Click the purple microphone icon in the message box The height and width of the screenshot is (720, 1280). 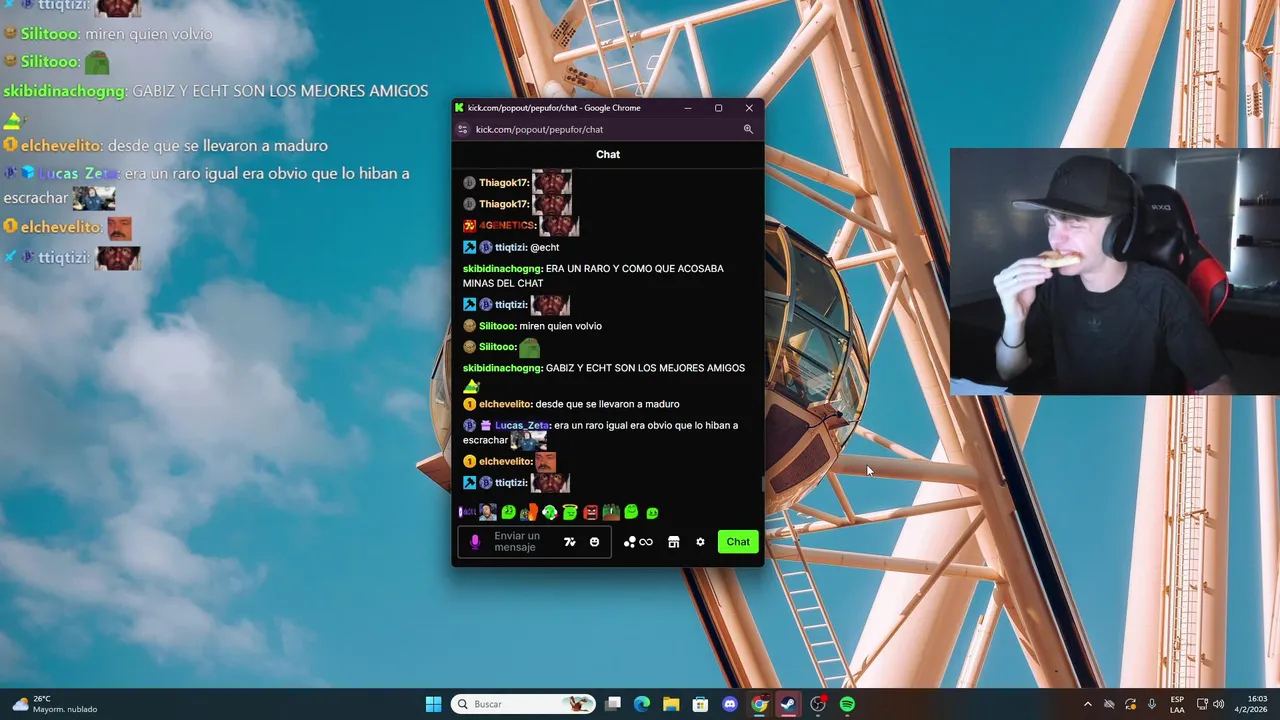(475, 542)
